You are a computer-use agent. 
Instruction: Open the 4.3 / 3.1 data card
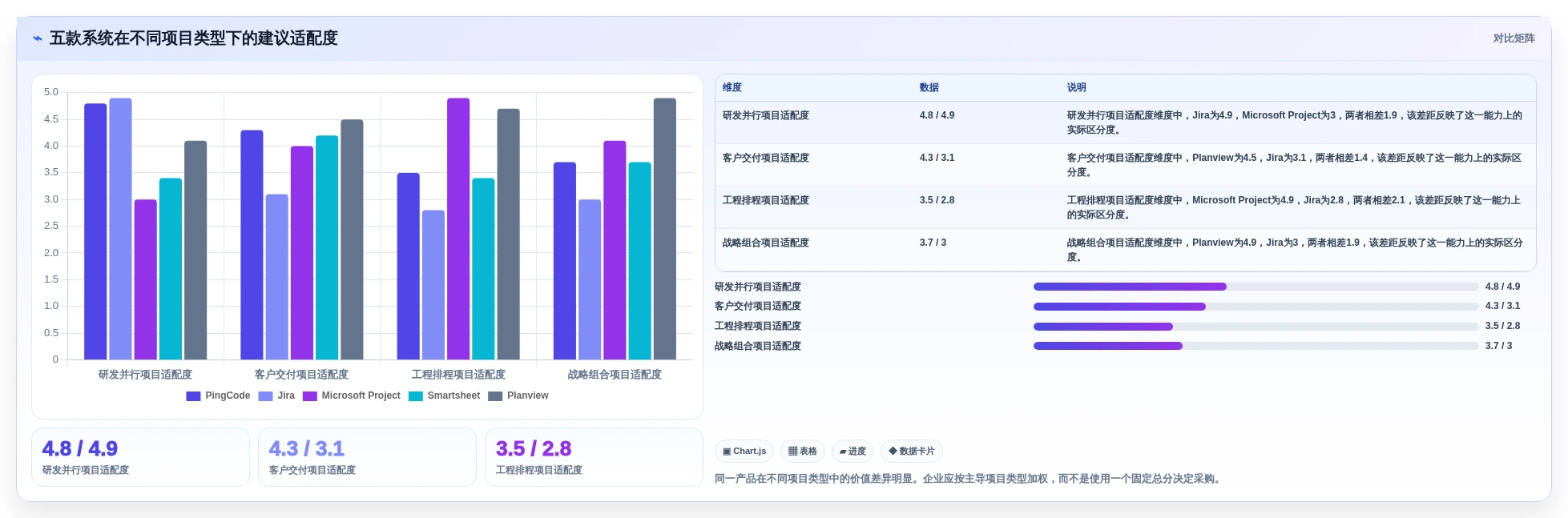click(x=367, y=457)
